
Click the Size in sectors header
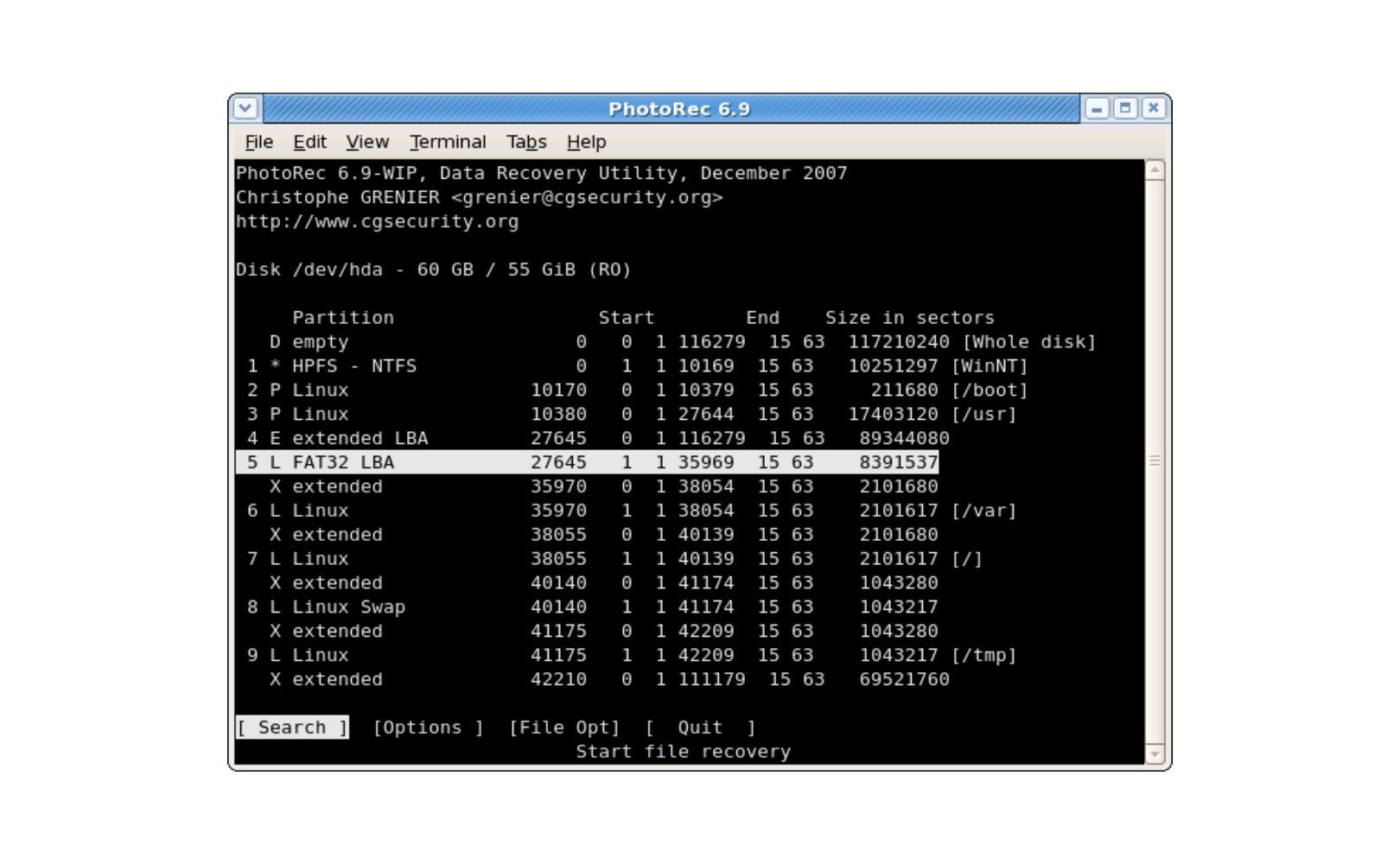click(910, 318)
